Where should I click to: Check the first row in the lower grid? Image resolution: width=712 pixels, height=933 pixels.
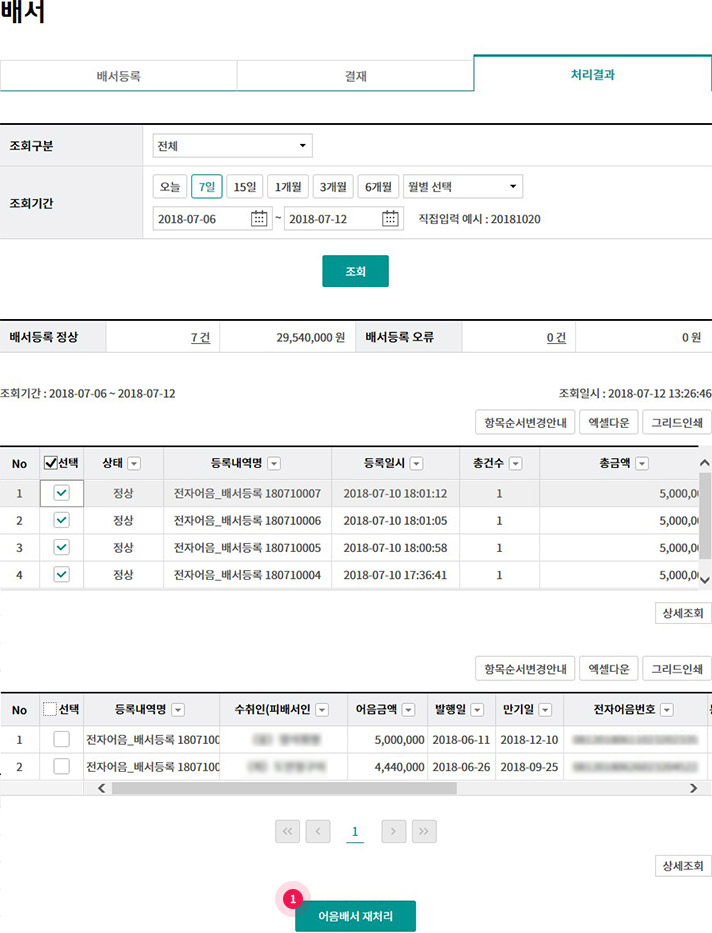[x=61, y=739]
